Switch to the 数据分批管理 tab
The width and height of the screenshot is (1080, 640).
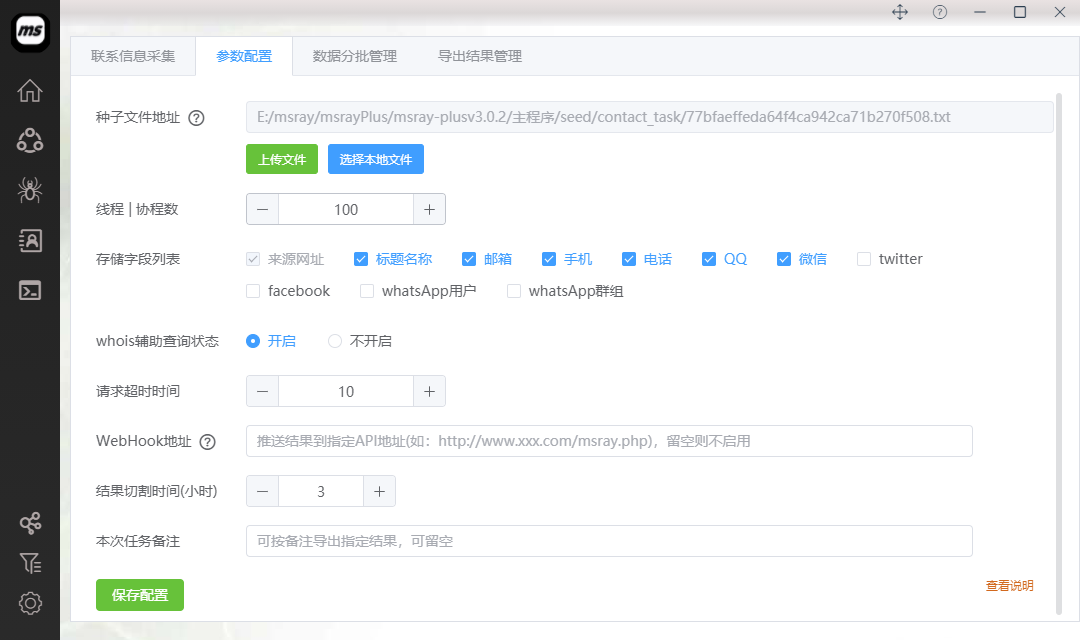354,56
